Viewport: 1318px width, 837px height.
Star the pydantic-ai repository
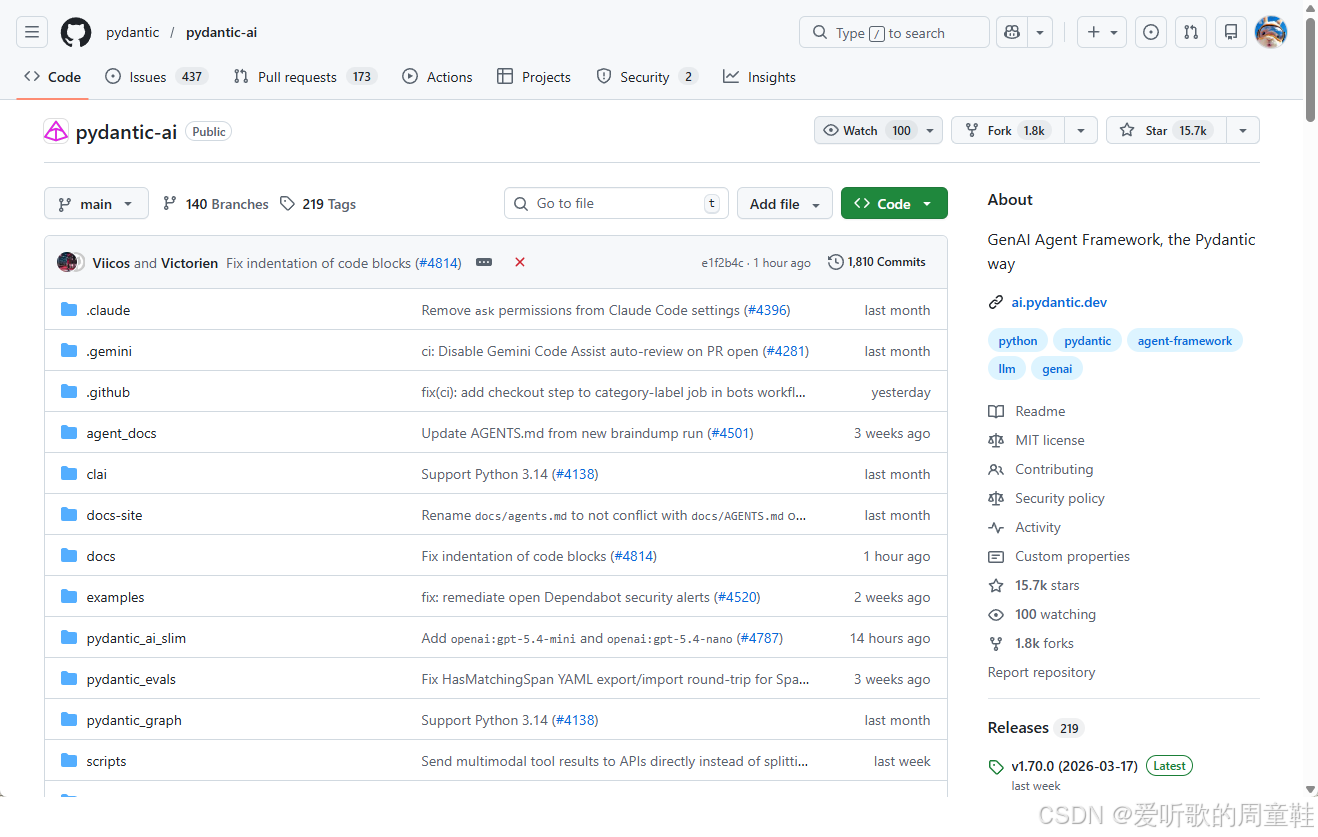pos(1166,130)
